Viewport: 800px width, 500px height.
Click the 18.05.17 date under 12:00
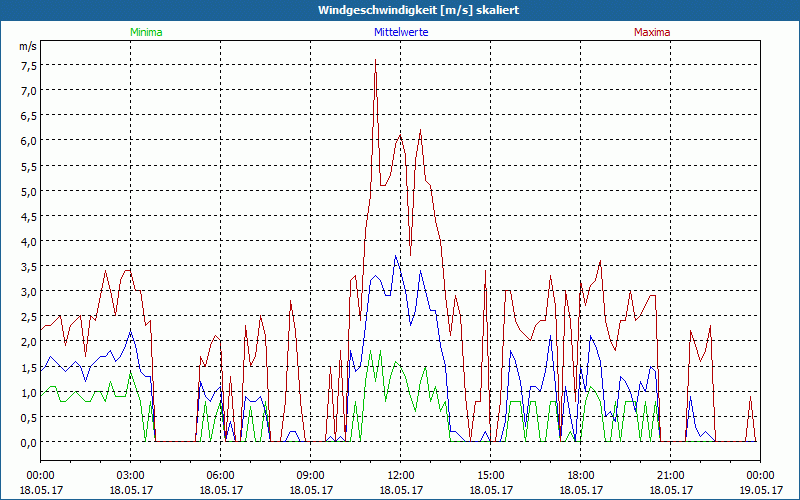401,490
